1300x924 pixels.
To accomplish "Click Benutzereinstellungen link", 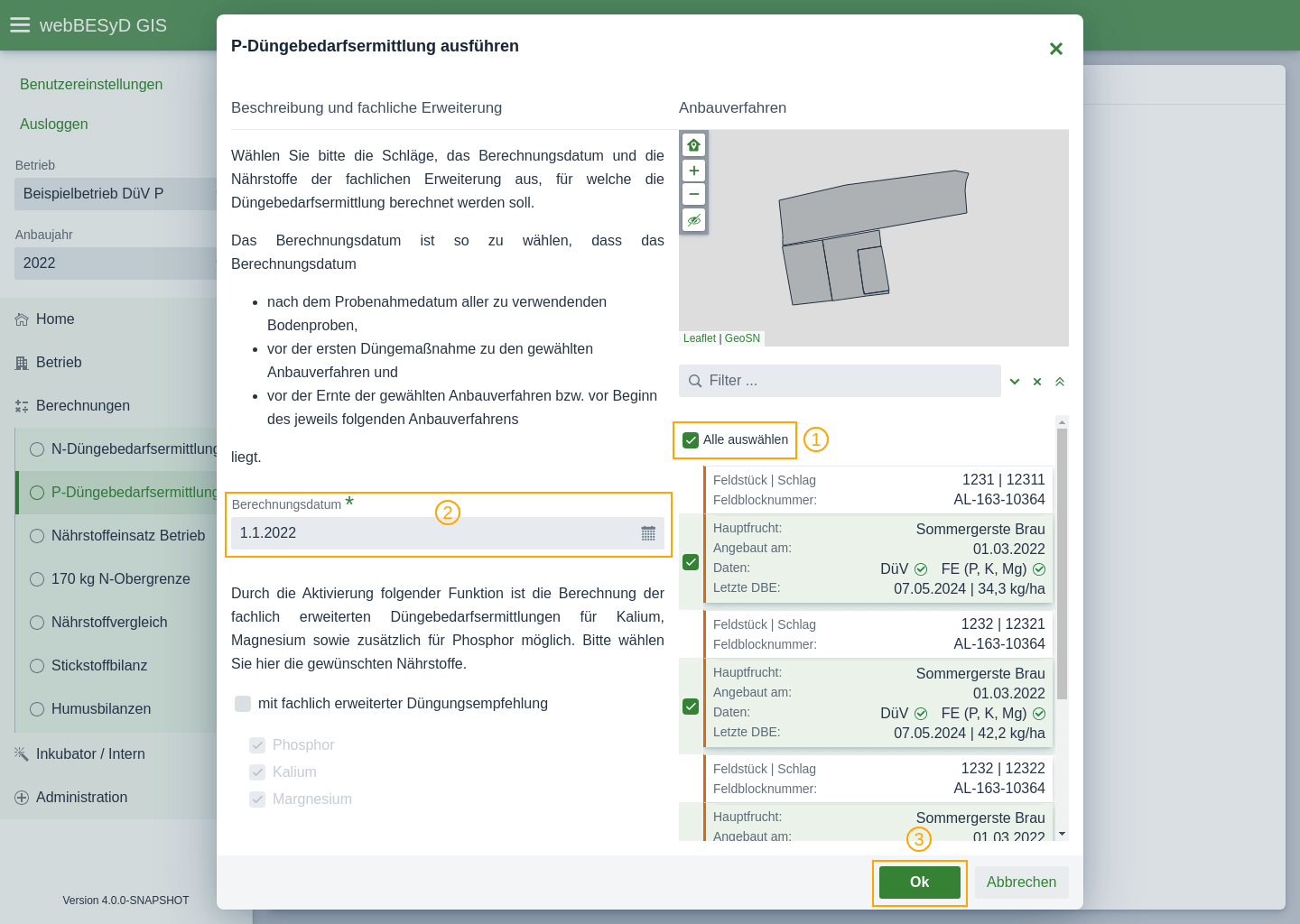I will pos(91,85).
